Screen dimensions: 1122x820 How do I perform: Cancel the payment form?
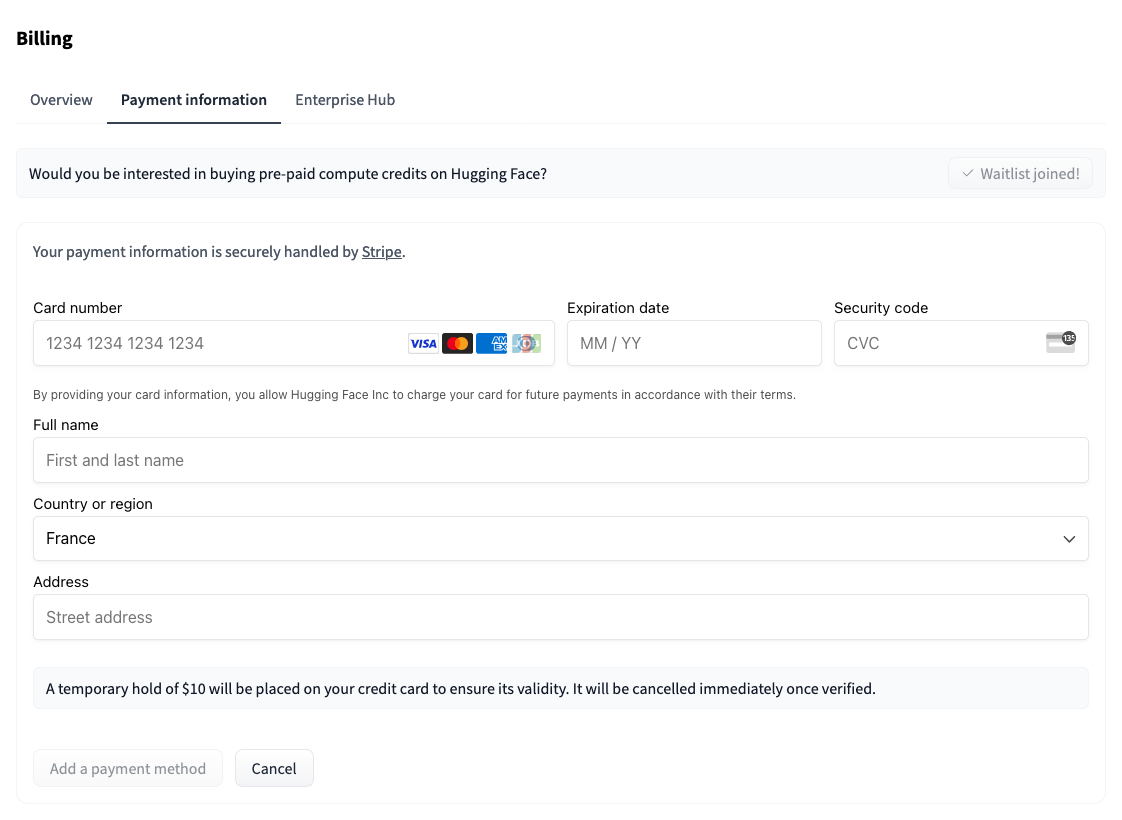(274, 768)
